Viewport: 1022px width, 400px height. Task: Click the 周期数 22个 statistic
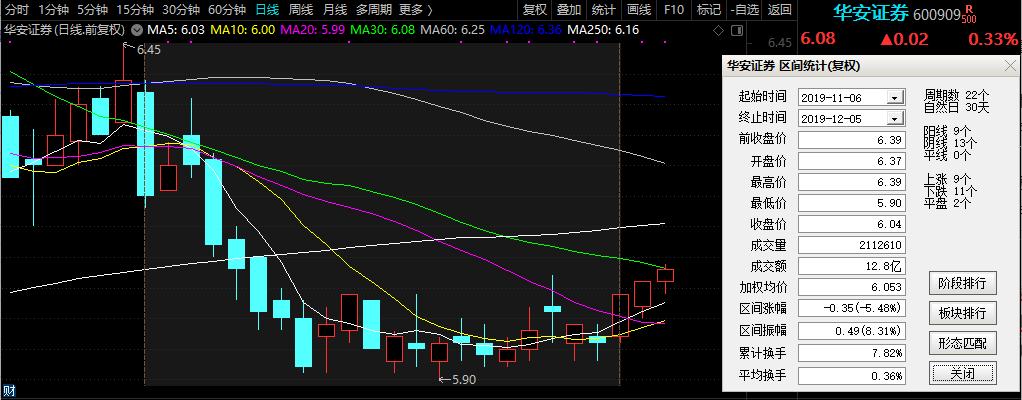tap(956, 95)
